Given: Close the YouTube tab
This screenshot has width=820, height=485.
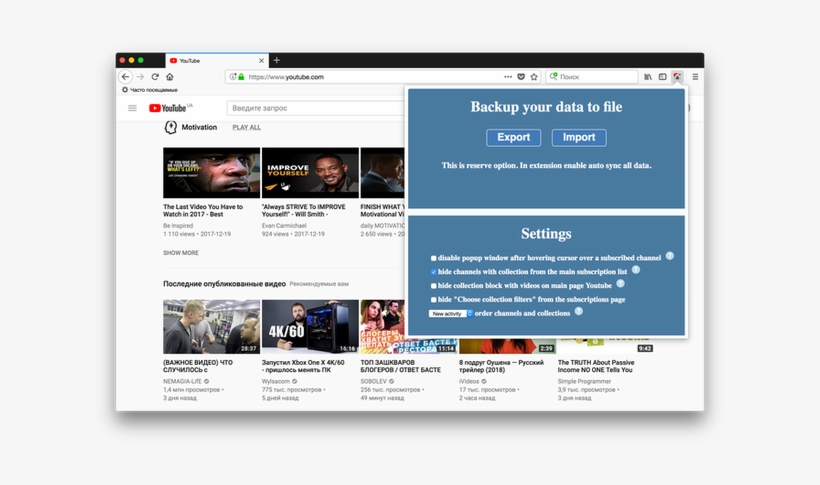Looking at the screenshot, I should point(261,61).
